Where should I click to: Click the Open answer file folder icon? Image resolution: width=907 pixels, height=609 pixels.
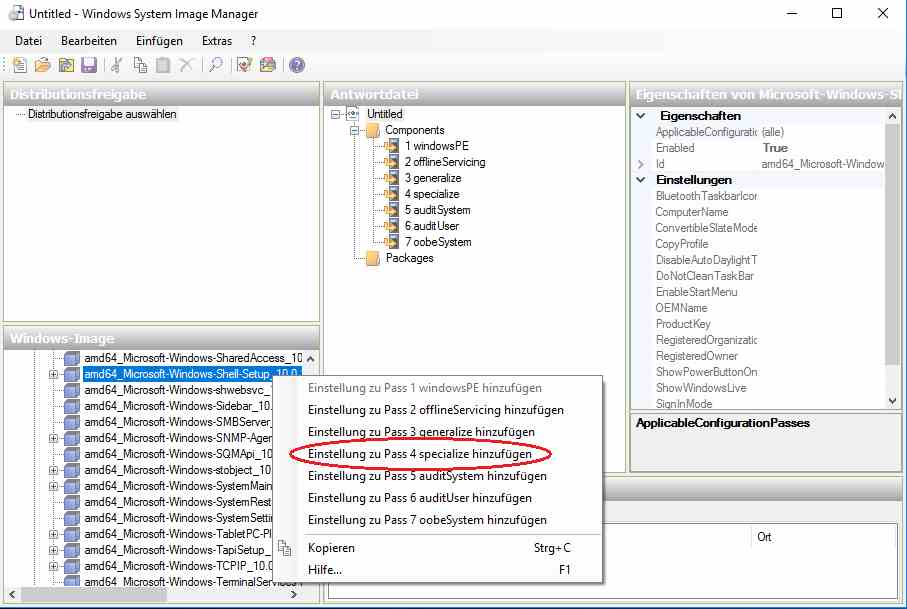click(43, 65)
